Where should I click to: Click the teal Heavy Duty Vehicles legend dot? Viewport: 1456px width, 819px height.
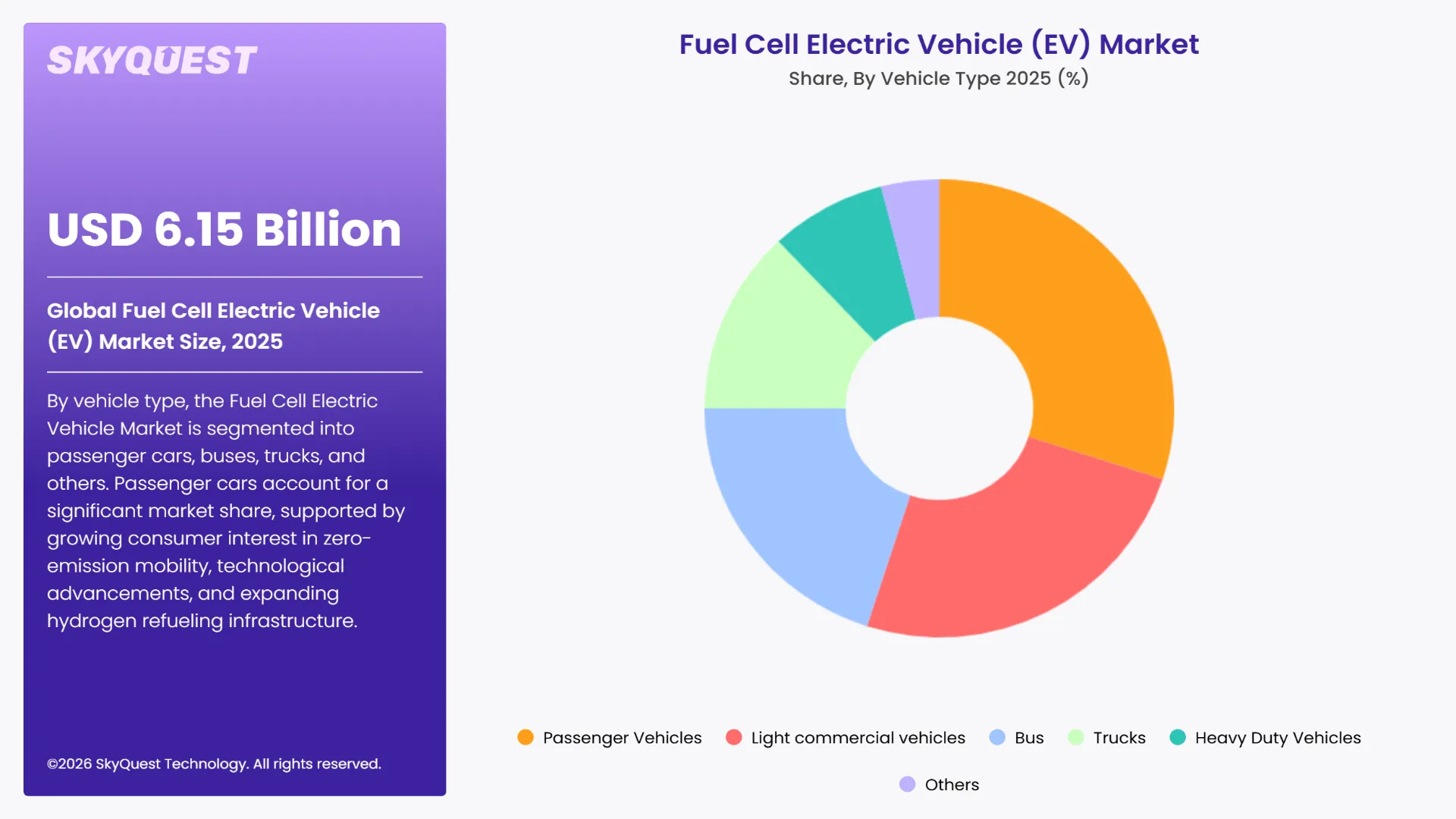[1178, 737]
